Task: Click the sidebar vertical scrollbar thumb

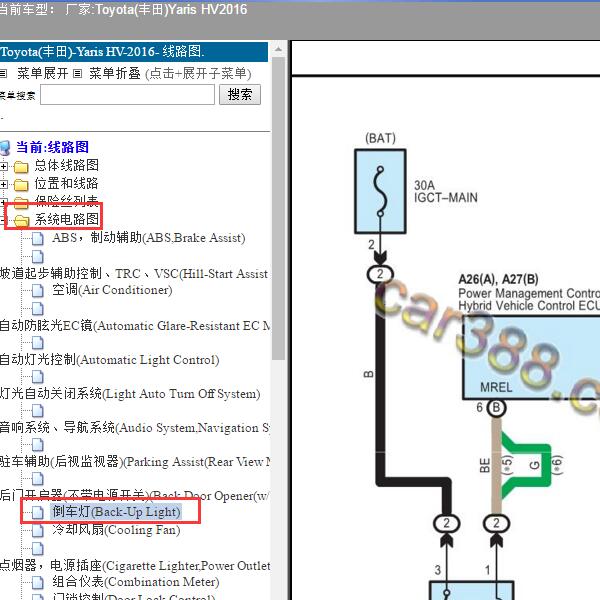Action: [x=279, y=208]
